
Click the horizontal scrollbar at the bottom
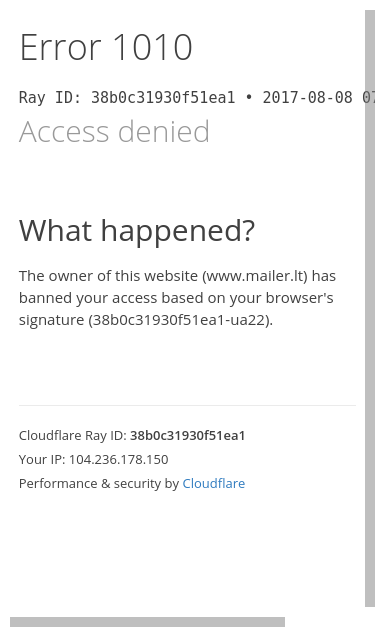coord(147,622)
